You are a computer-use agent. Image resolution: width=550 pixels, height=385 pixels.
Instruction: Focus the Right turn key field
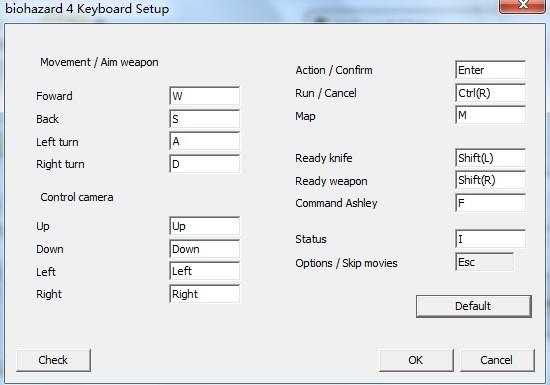click(x=204, y=164)
